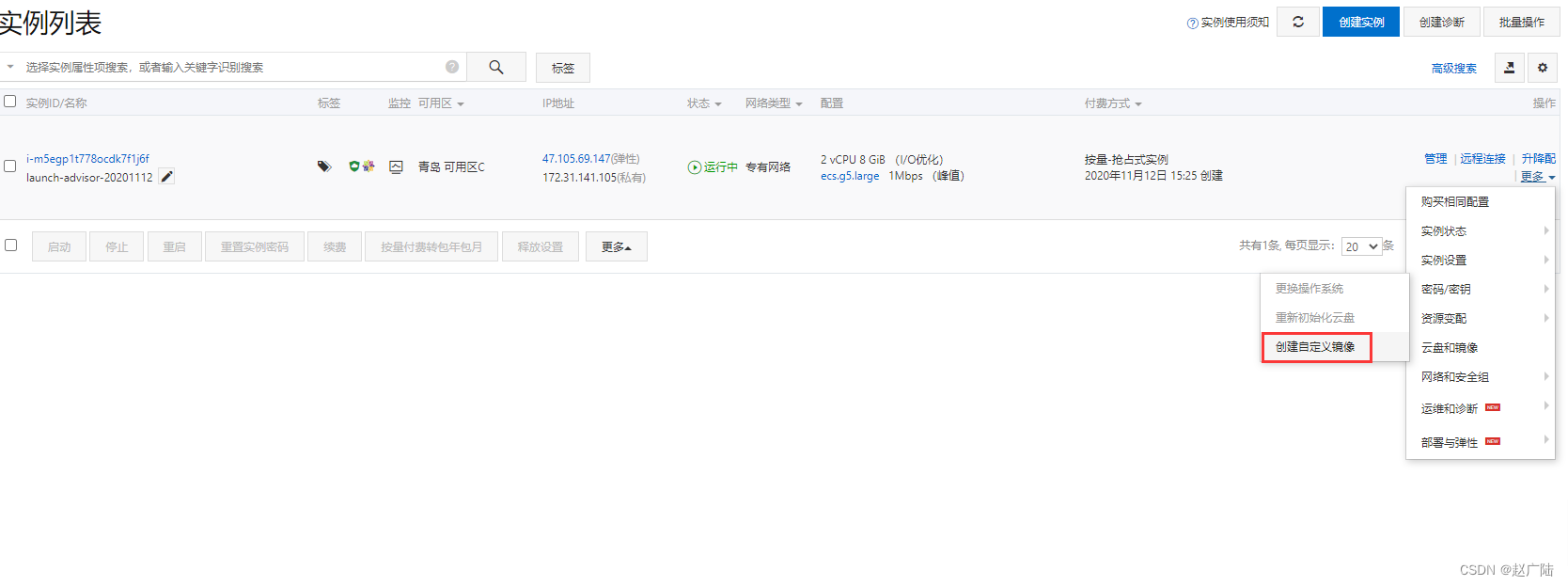
Task: Click the ecs.g5.large instance type link
Action: (850, 176)
